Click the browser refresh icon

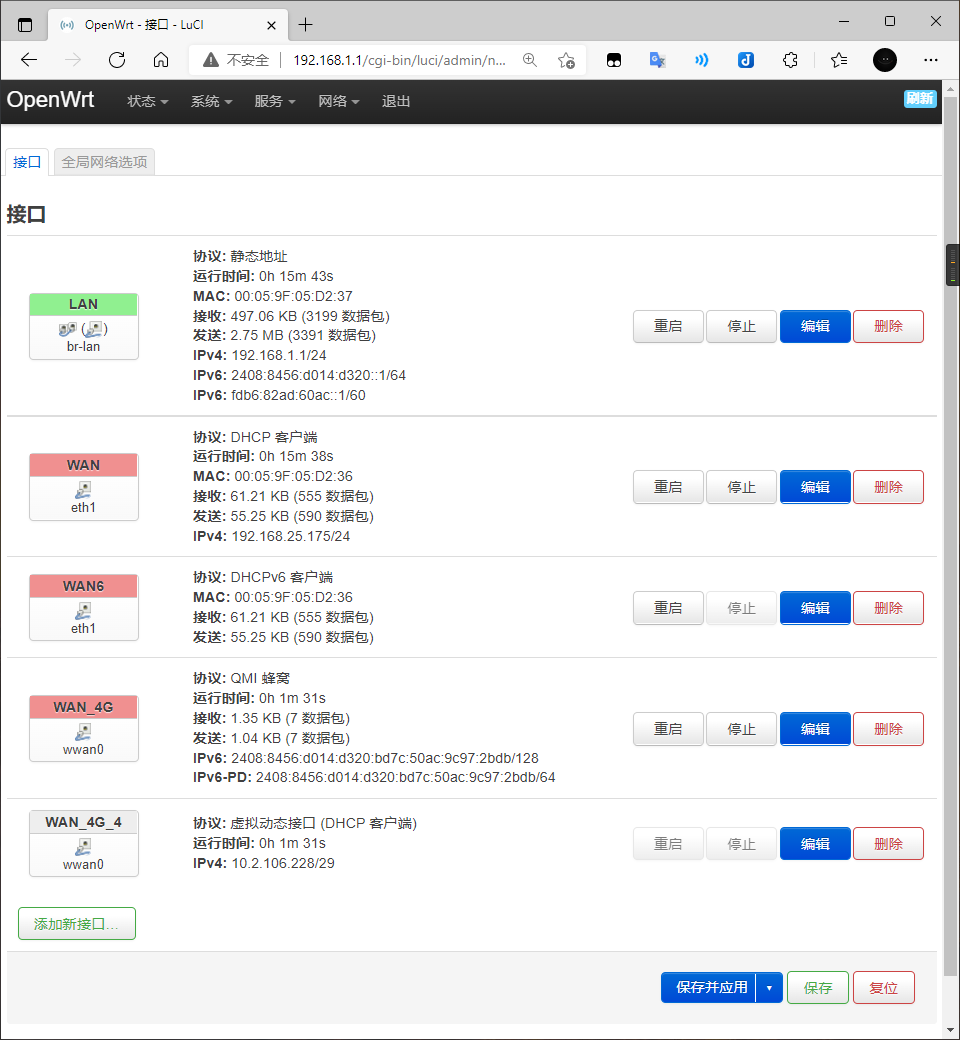point(117,60)
